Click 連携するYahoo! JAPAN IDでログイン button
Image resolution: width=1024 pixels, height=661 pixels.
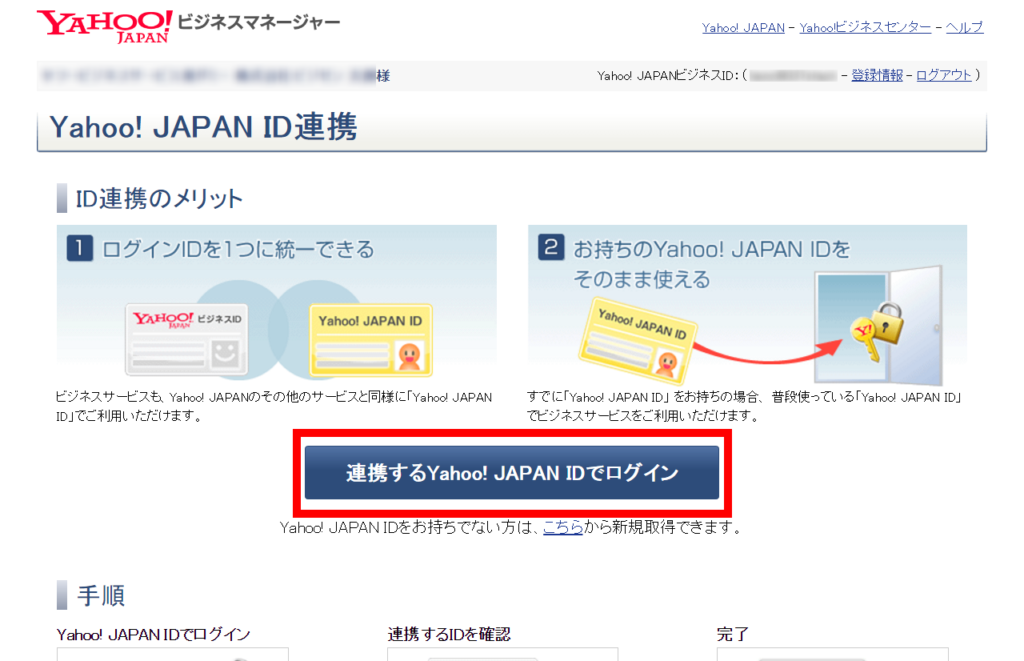point(512,473)
